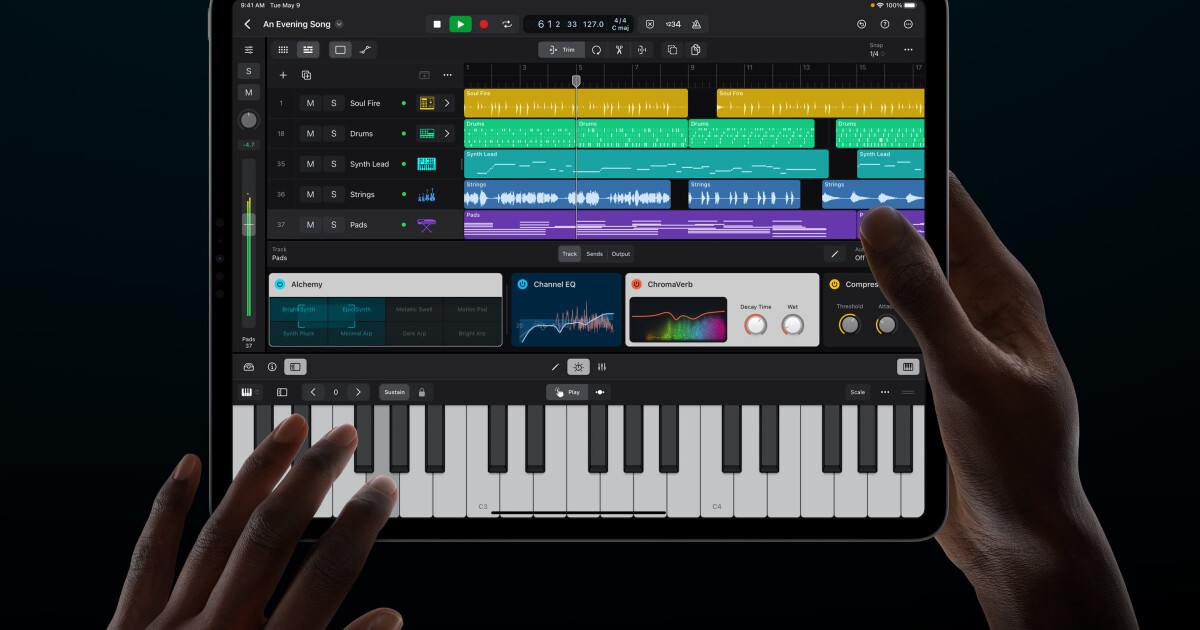Open the help question mark icon
This screenshot has width=1200, height=630.
885,24
